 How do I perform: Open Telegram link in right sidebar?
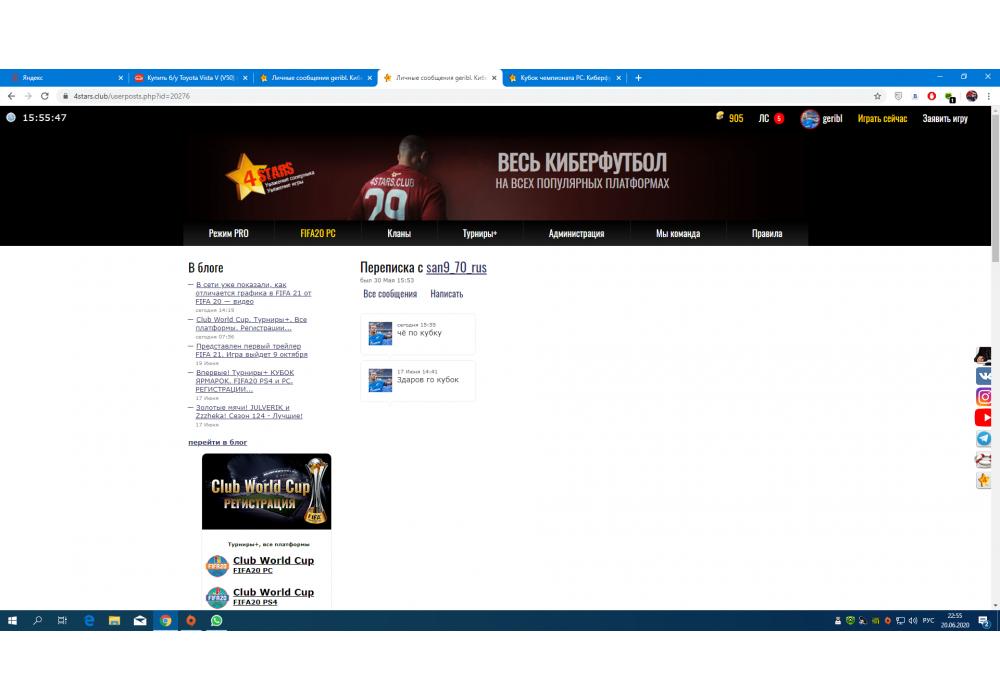tap(984, 439)
